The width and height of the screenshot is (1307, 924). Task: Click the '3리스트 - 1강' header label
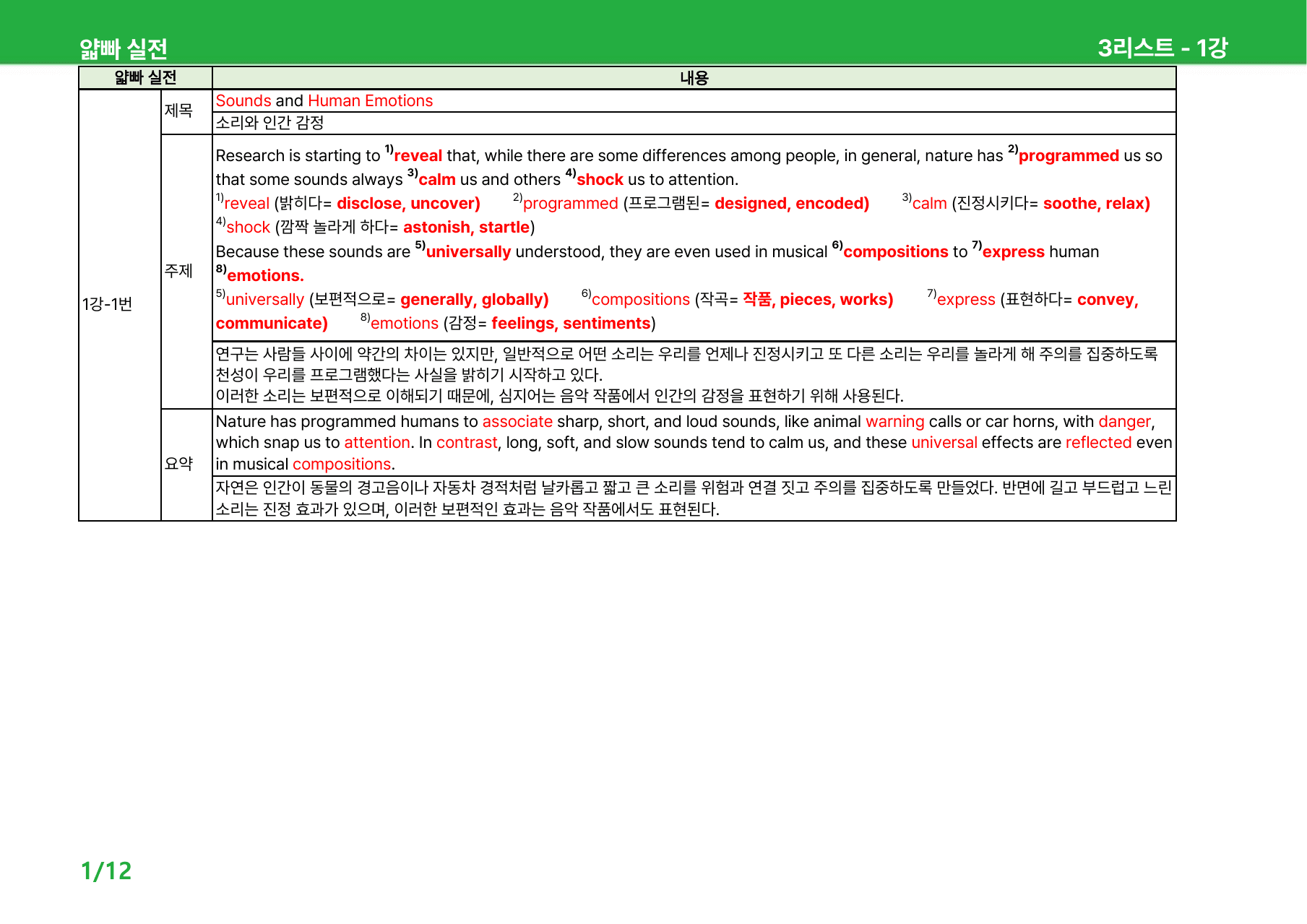coord(1163,48)
